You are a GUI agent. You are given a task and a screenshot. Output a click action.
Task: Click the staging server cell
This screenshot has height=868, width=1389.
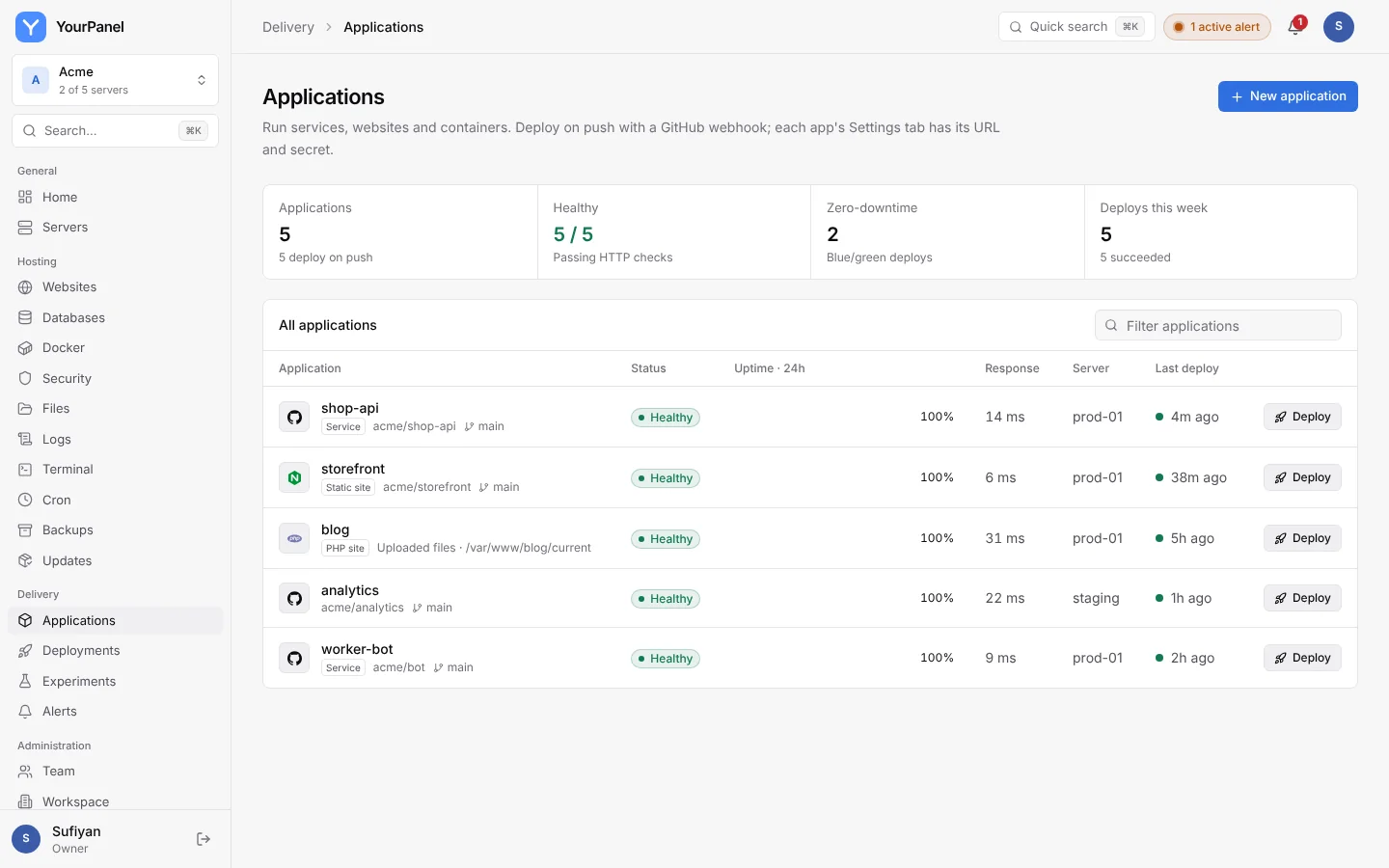1096,598
